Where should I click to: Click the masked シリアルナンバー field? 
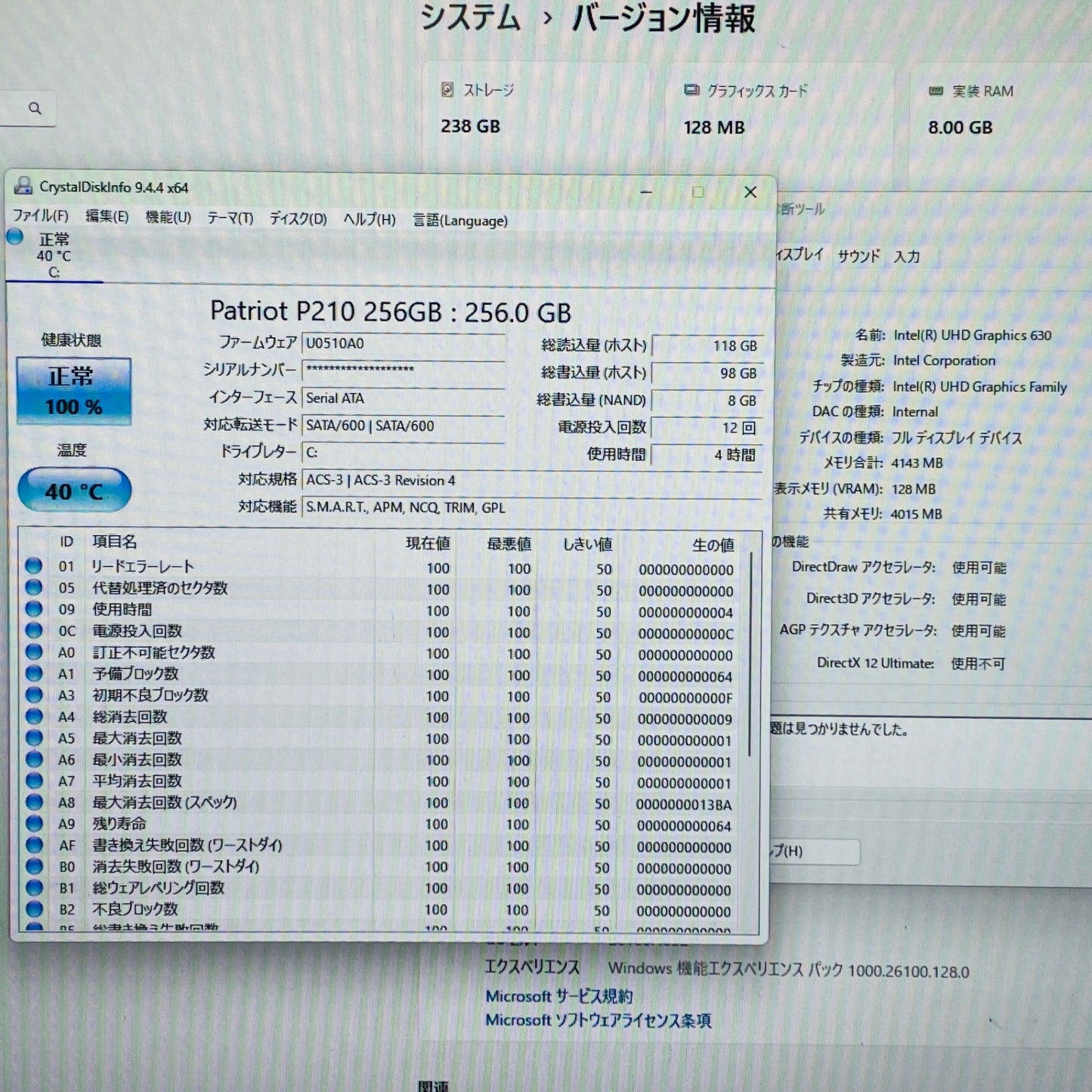405,370
